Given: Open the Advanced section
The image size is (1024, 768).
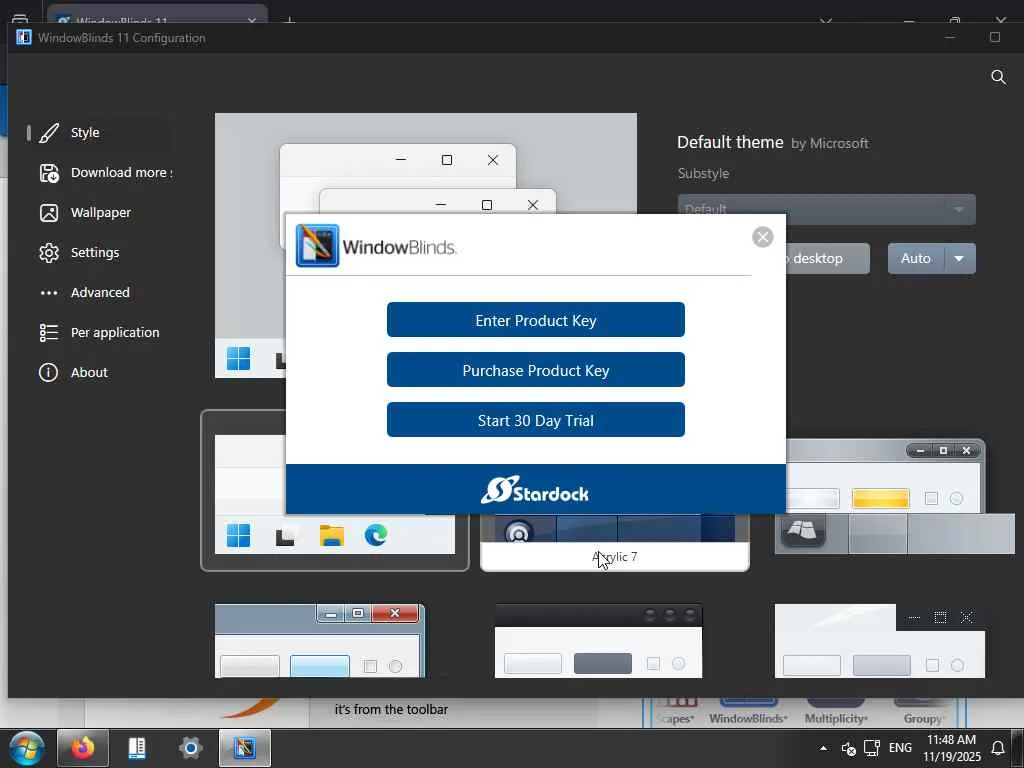Looking at the screenshot, I should tap(99, 293).
